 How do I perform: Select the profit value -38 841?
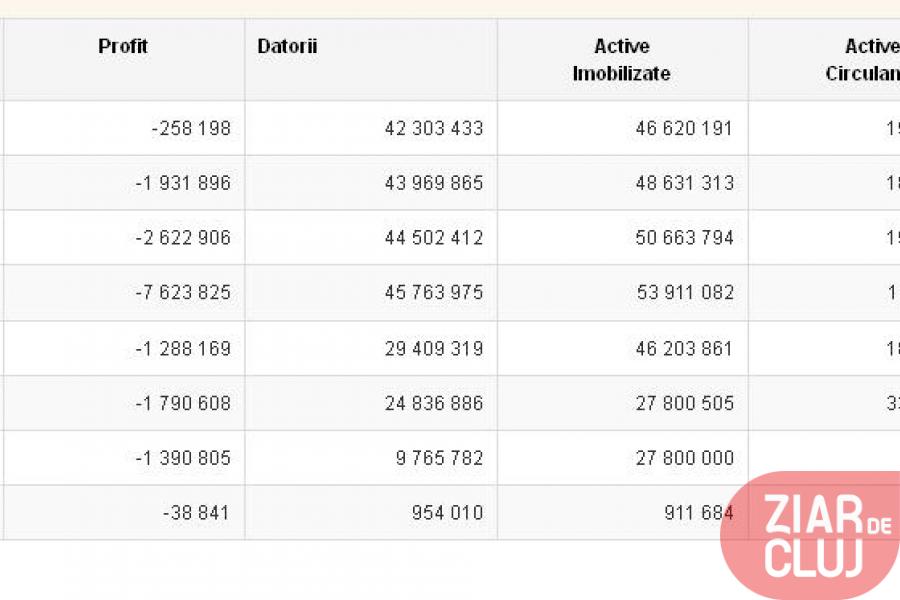pos(195,513)
